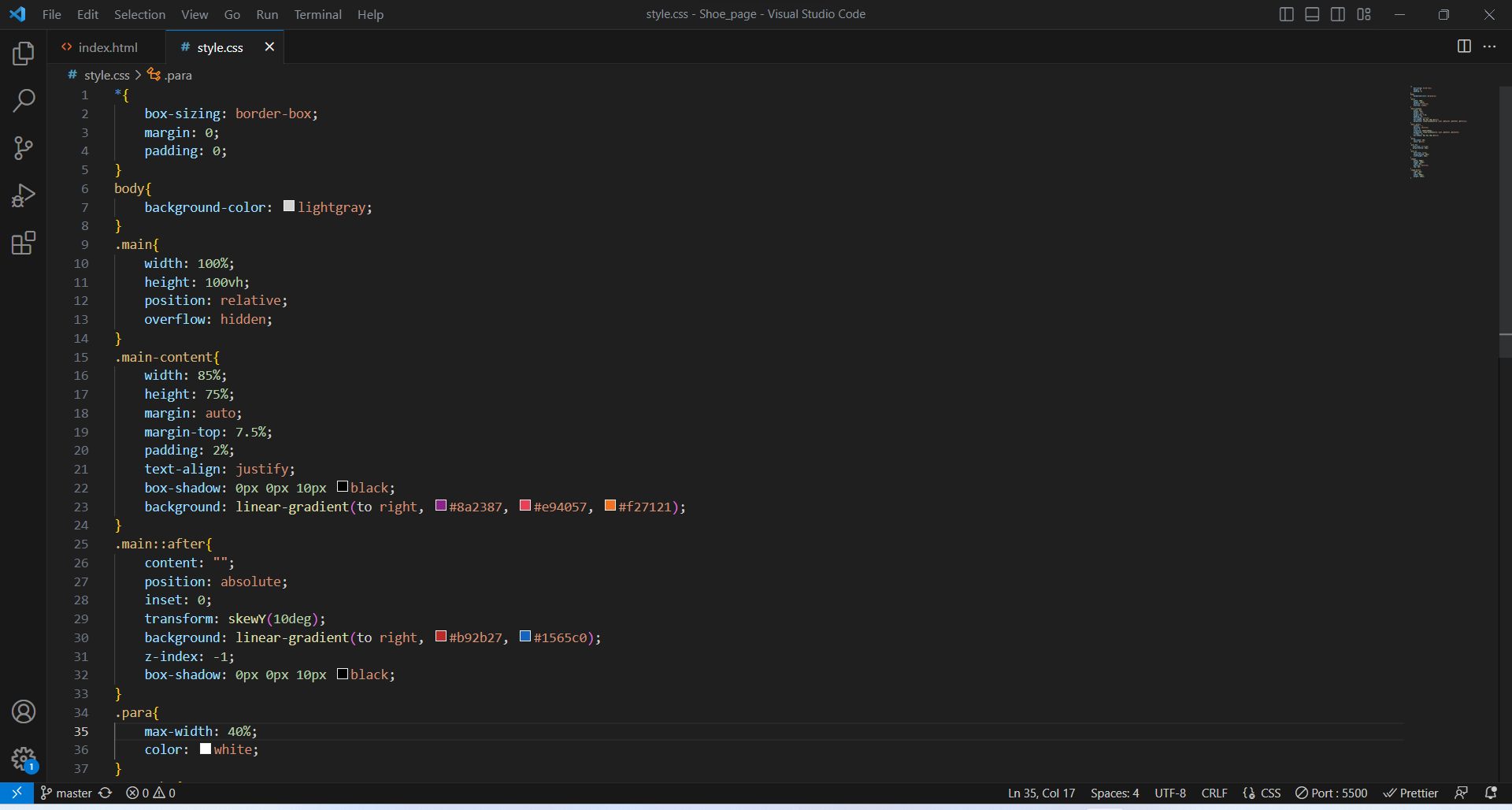The height and width of the screenshot is (810, 1512).
Task: Open the Explorer sidebar
Action: [23, 53]
